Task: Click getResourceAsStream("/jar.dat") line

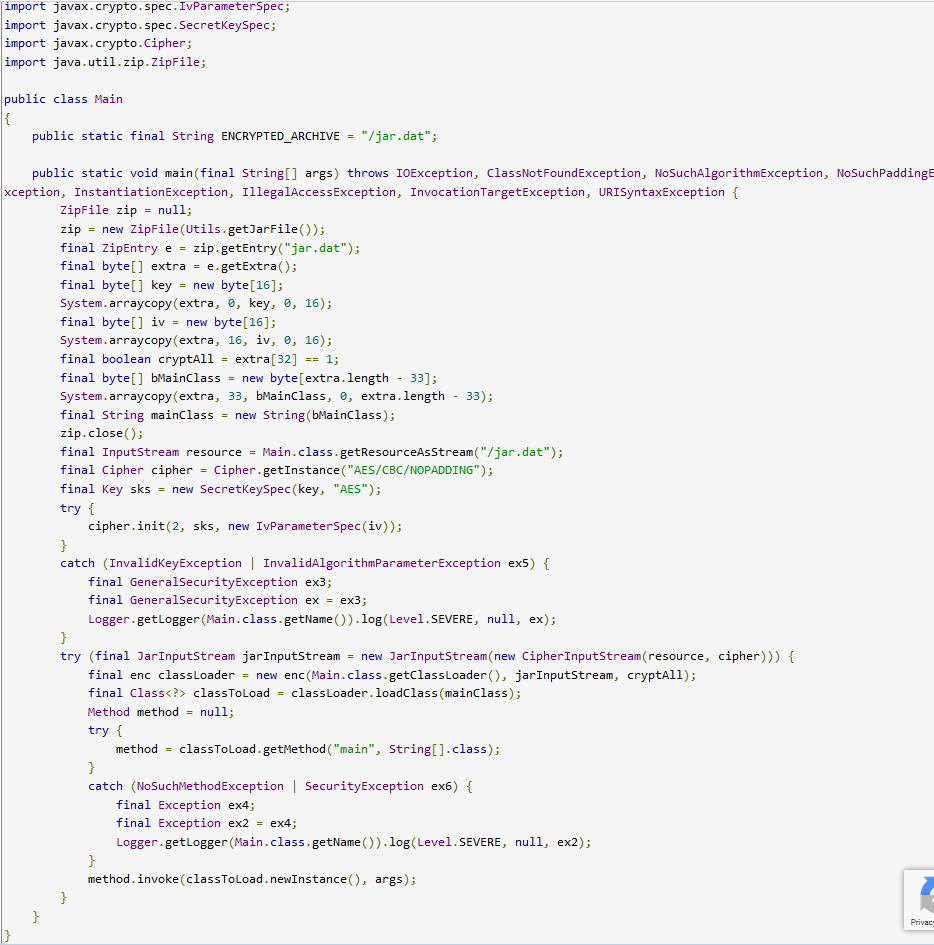Action: pos(312,452)
